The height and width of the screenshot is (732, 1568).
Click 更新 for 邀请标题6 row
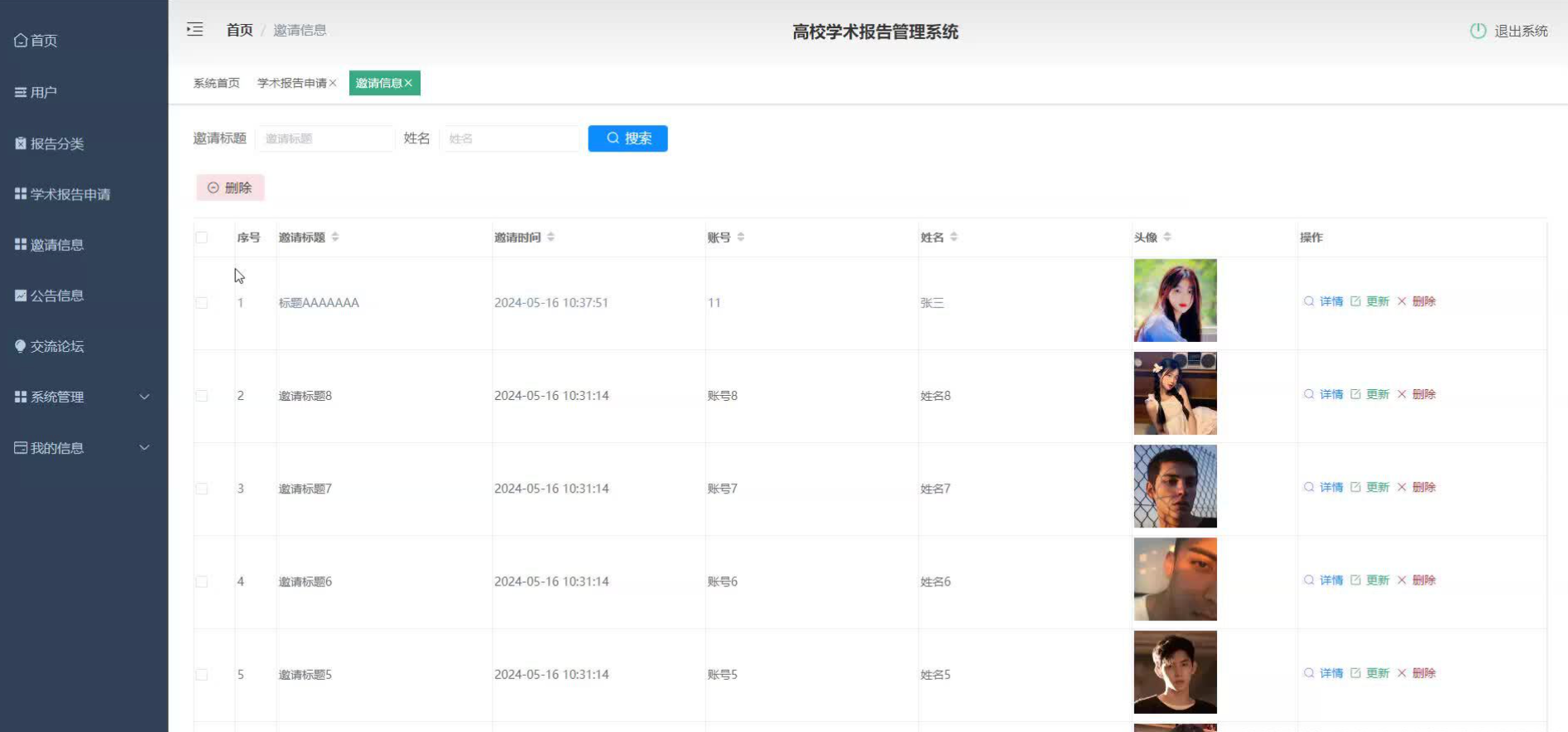tap(1370, 580)
